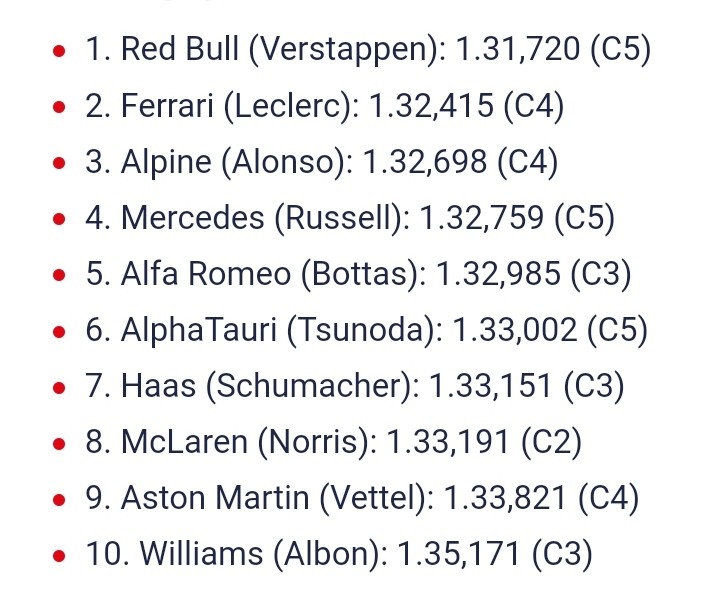The image size is (720, 612).
Task: Select the Ferrari Leclerc lap time line
Action: coord(325,106)
